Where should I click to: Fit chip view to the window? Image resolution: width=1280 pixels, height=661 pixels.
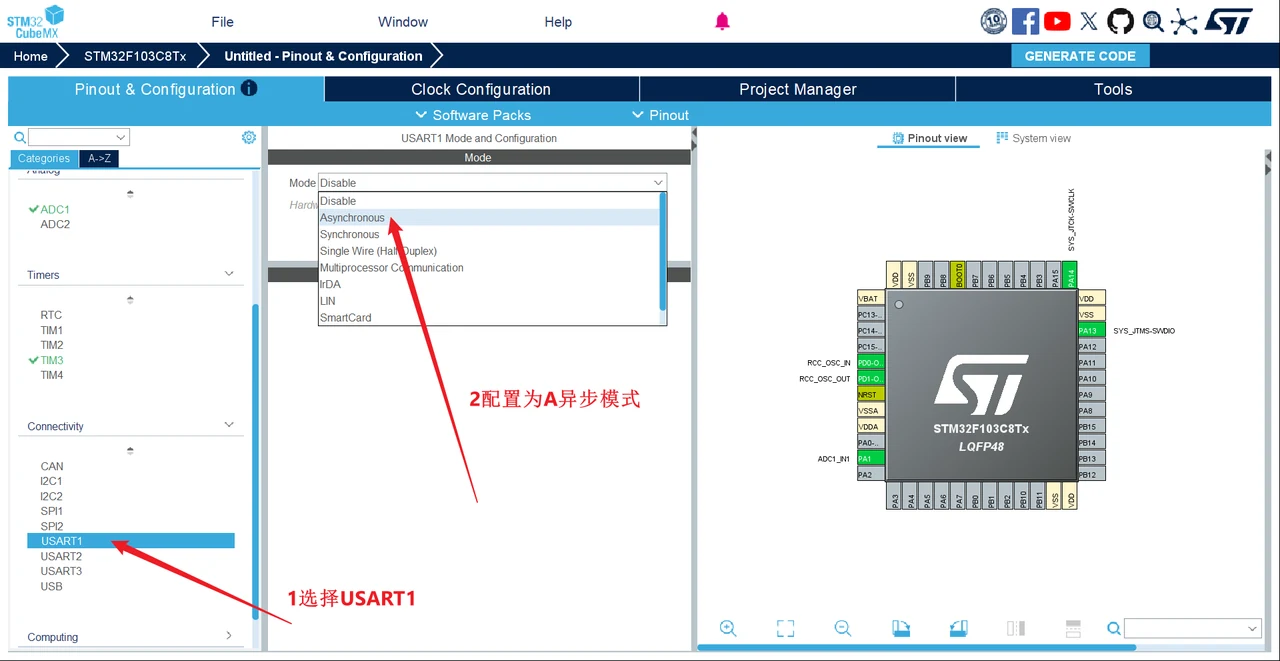(785, 628)
